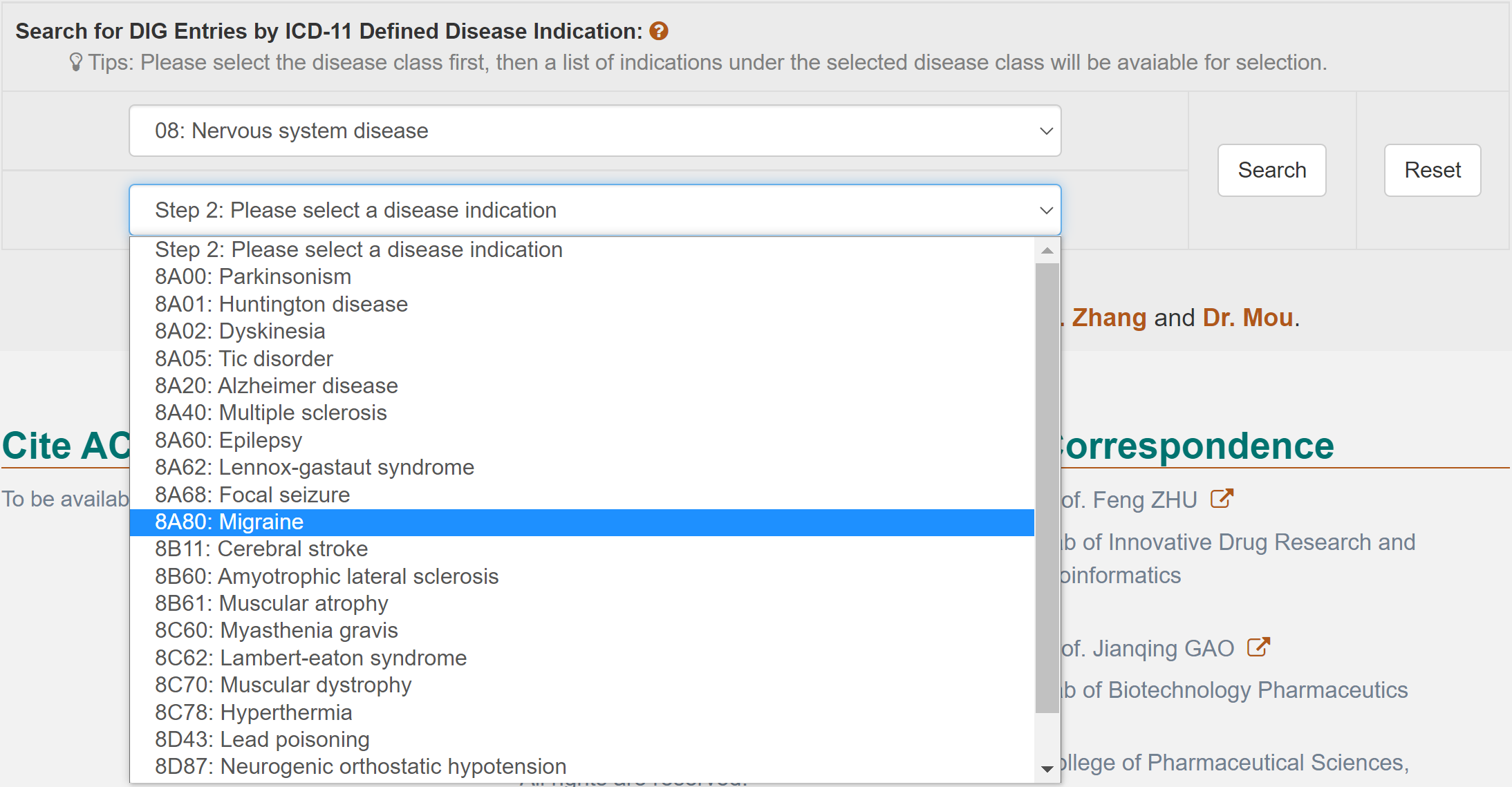Choose 8A20: Alzheimer disease option
The width and height of the screenshot is (1512, 787).
point(276,386)
